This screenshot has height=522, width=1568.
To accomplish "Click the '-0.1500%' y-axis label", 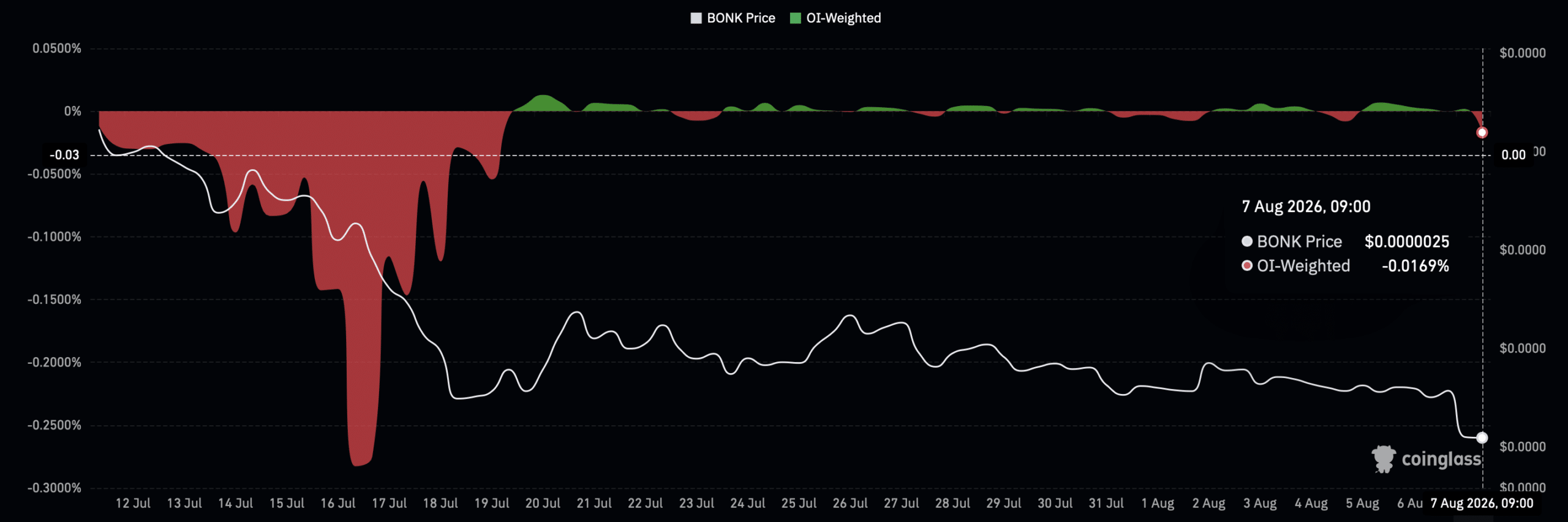I will point(55,300).
